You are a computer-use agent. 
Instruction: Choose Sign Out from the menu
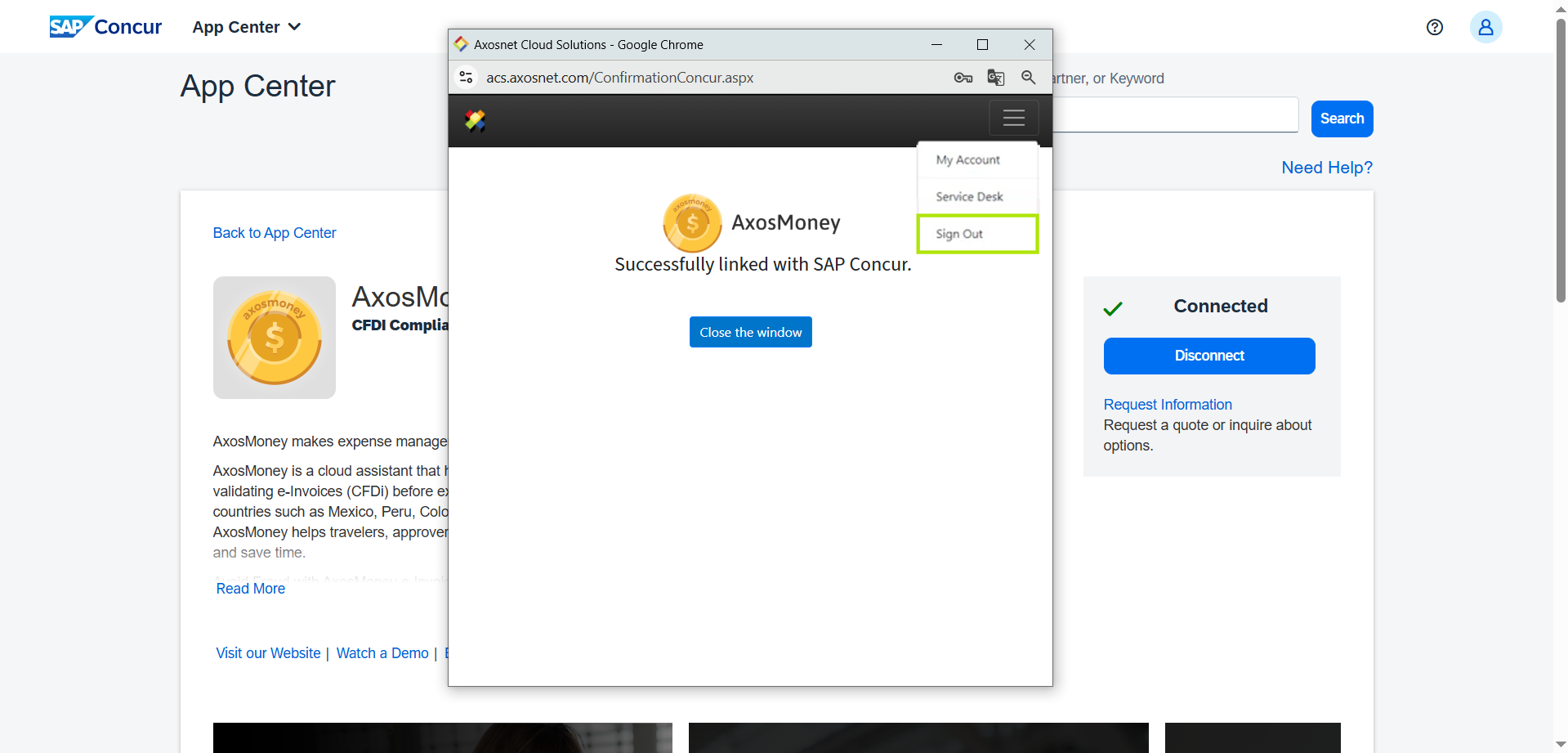pos(959,234)
